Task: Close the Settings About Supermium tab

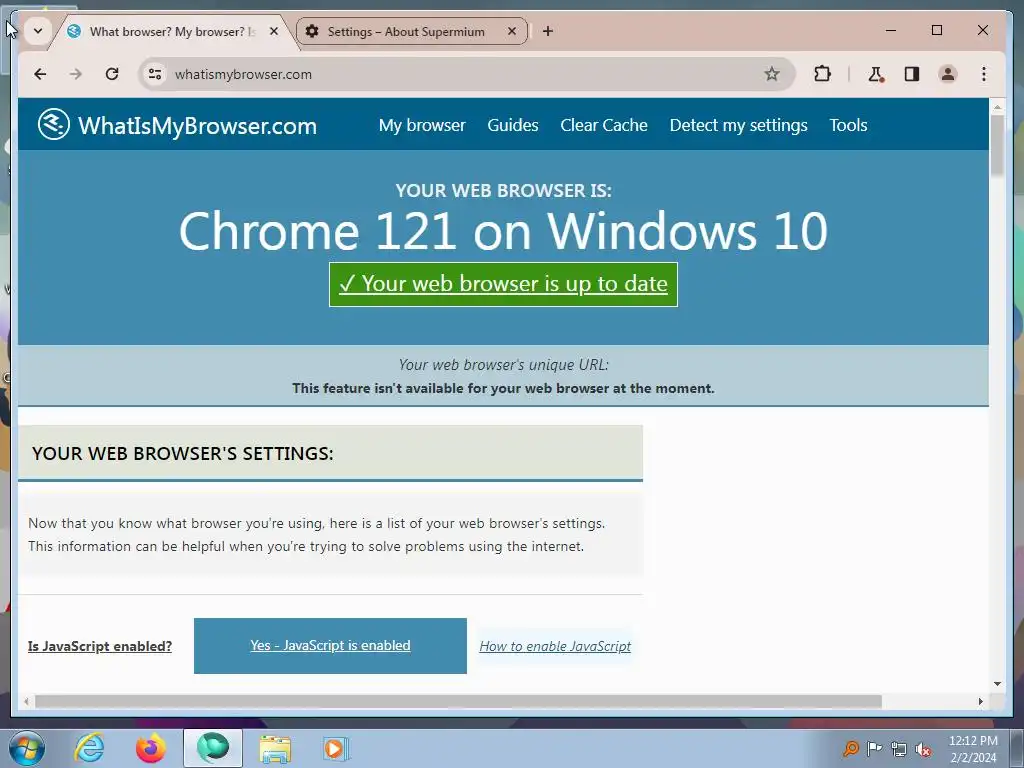Action: tap(512, 31)
